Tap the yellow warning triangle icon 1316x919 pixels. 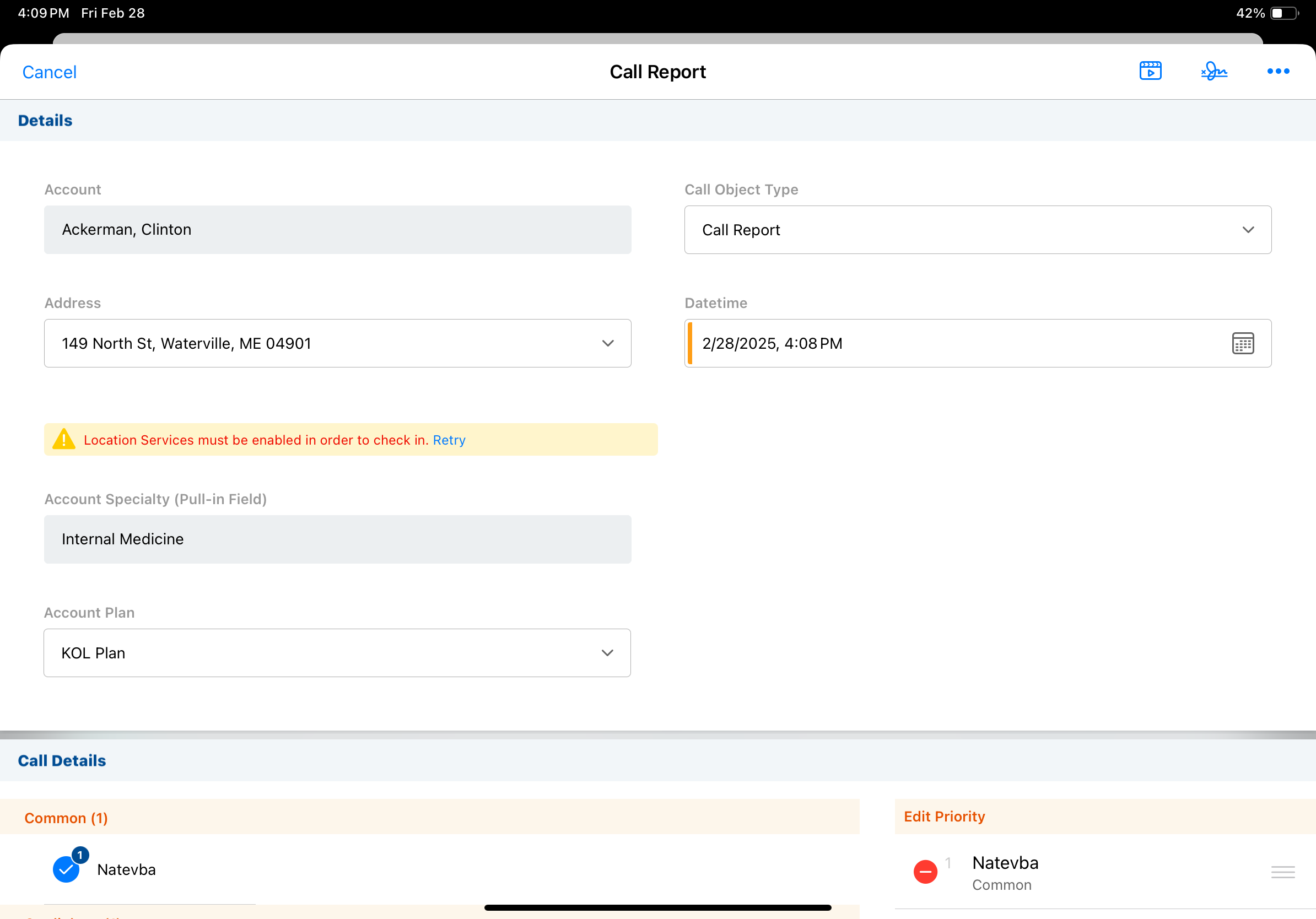click(63, 440)
